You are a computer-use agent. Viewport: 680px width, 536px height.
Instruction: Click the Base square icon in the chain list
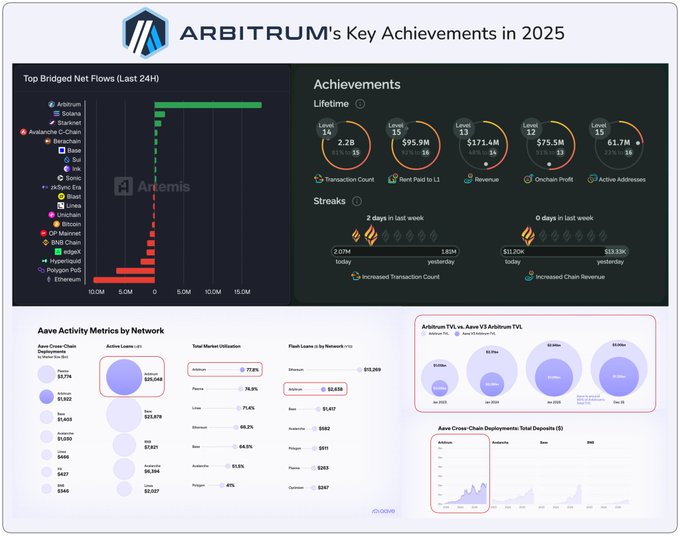click(x=62, y=150)
